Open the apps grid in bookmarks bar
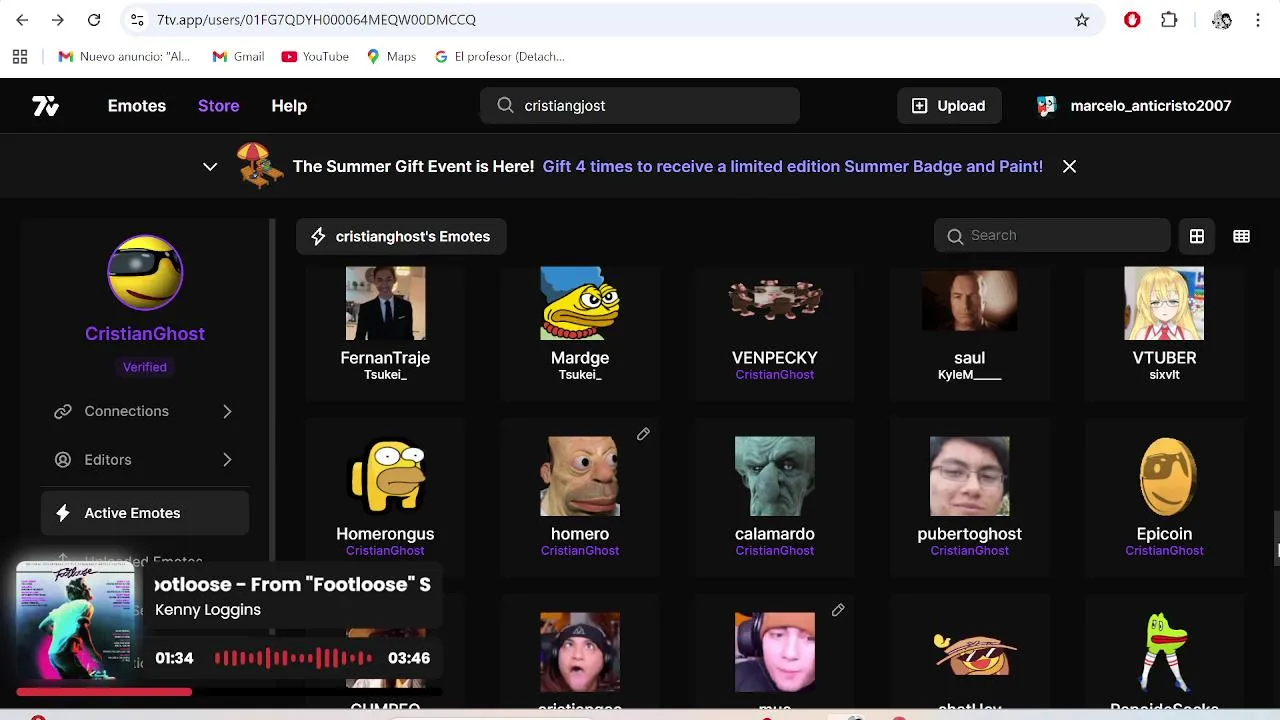Image resolution: width=1280 pixels, height=720 pixels. click(x=20, y=57)
